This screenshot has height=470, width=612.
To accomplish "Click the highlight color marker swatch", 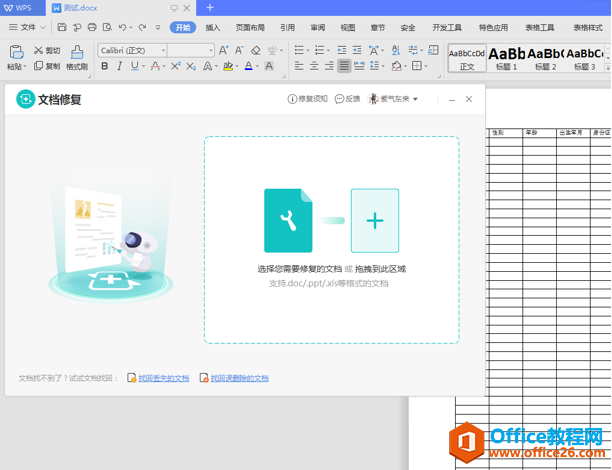I will coord(228,66).
